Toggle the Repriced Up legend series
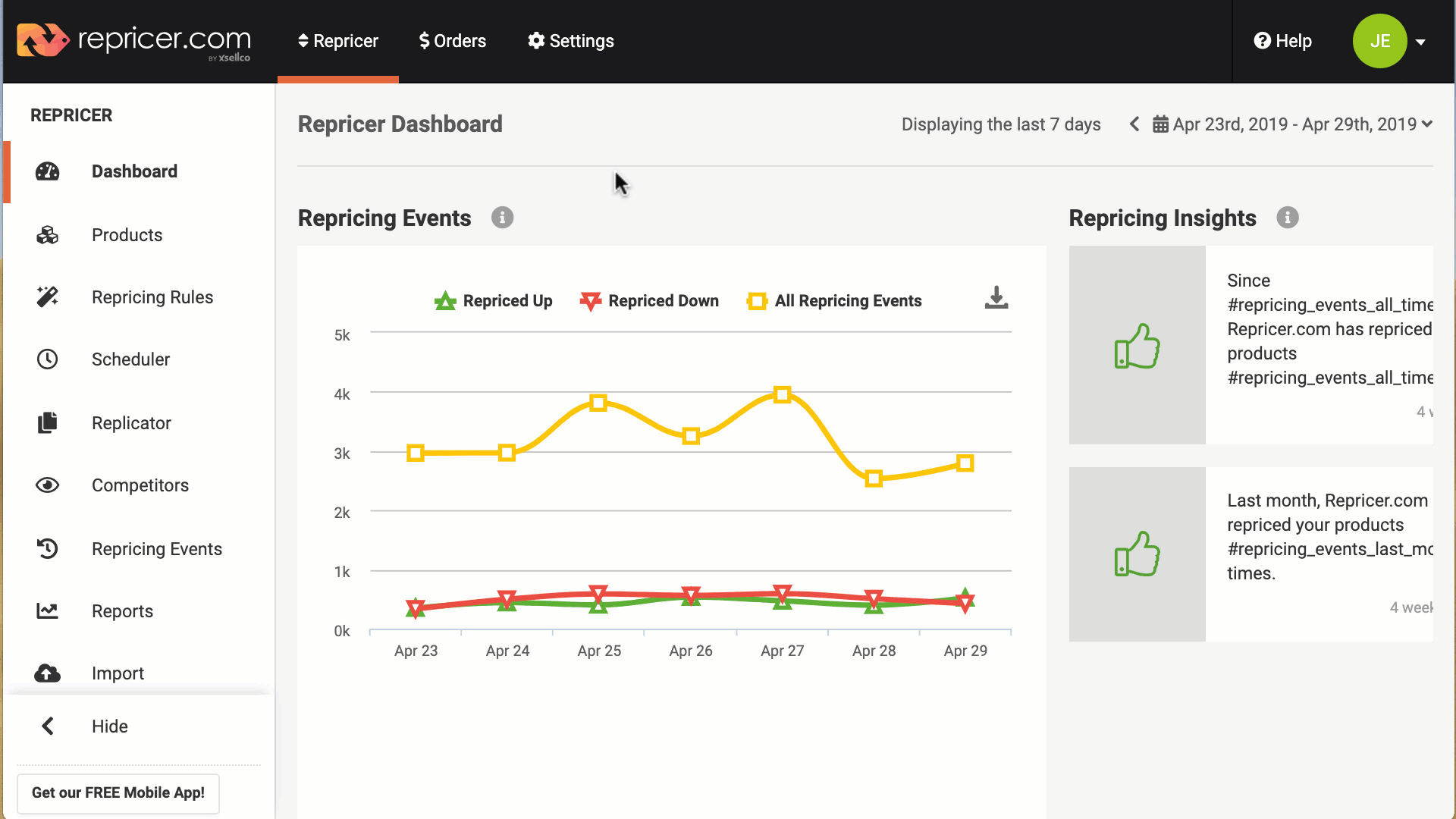Screen dimensions: 1456x819 (x=493, y=301)
